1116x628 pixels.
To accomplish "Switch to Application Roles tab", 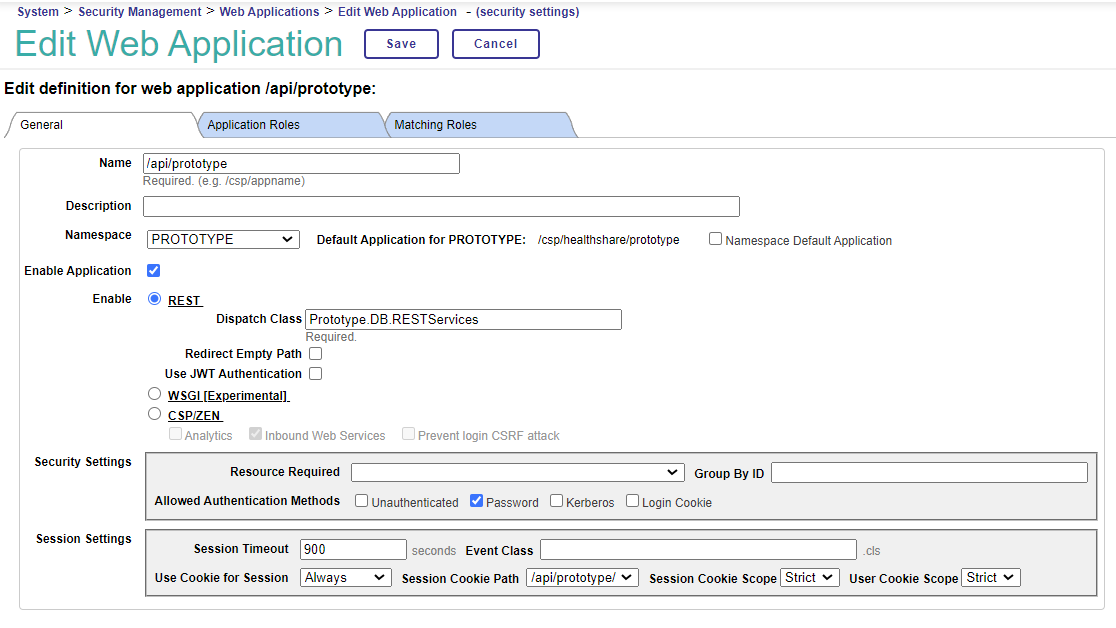I will [253, 125].
